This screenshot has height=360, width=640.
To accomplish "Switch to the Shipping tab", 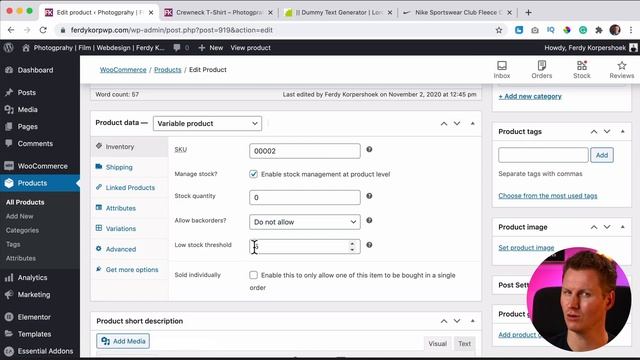I will click(129, 167).
